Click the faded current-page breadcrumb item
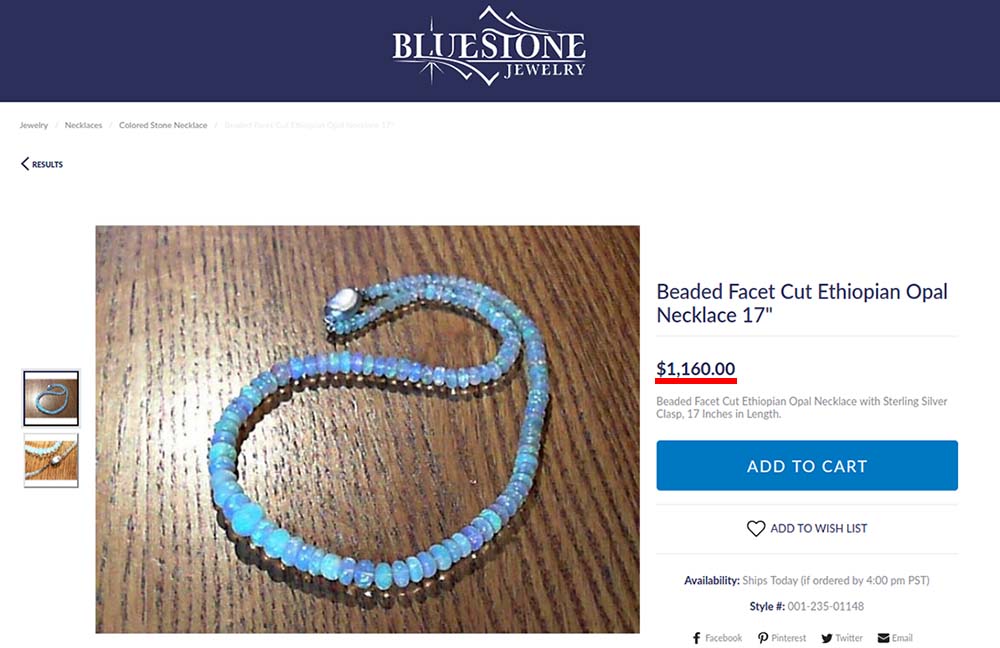1000x648 pixels. coord(309,125)
